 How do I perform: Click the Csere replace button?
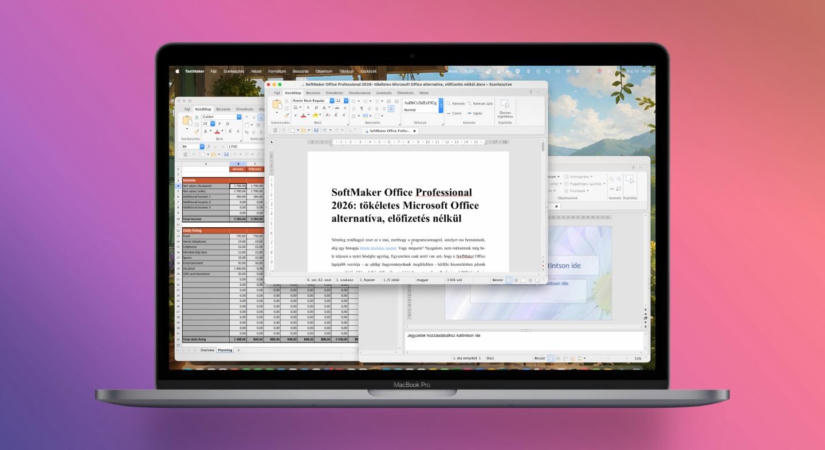454,114
